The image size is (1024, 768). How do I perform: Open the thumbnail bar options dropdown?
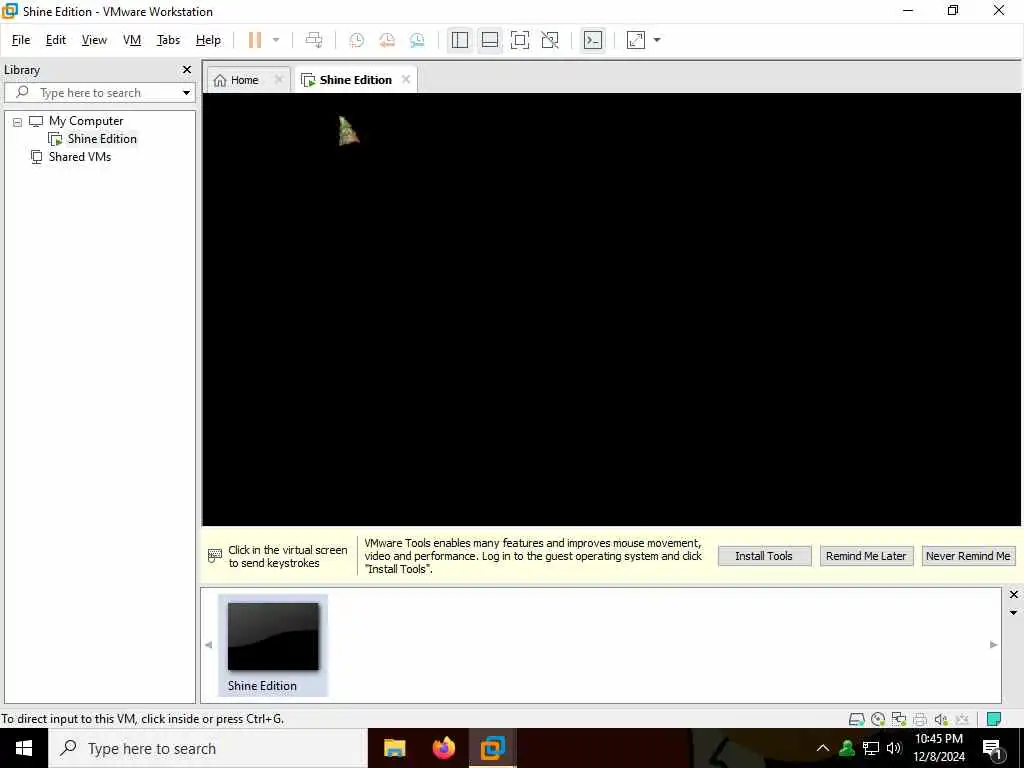pyautogui.click(x=1014, y=613)
